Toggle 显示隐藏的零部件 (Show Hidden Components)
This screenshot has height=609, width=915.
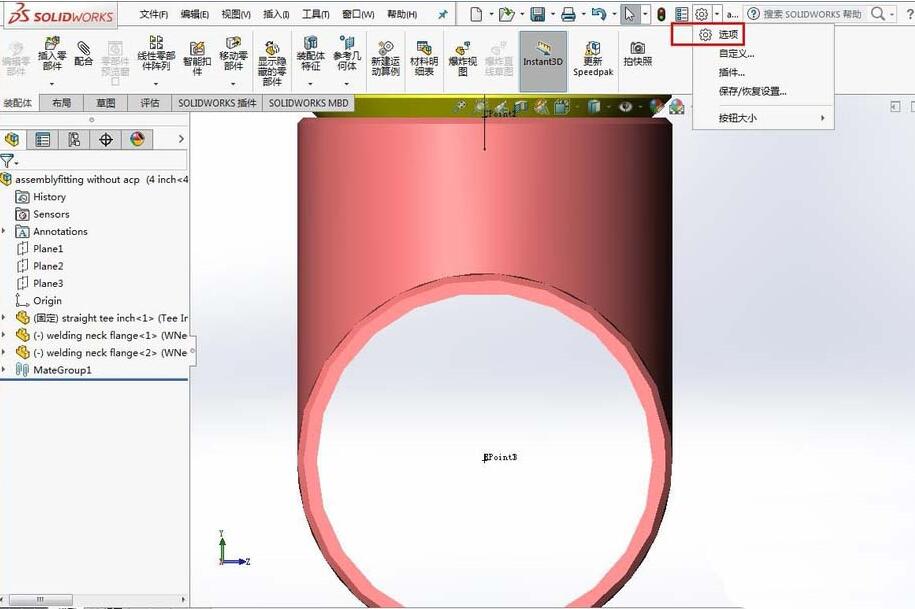[x=272, y=57]
